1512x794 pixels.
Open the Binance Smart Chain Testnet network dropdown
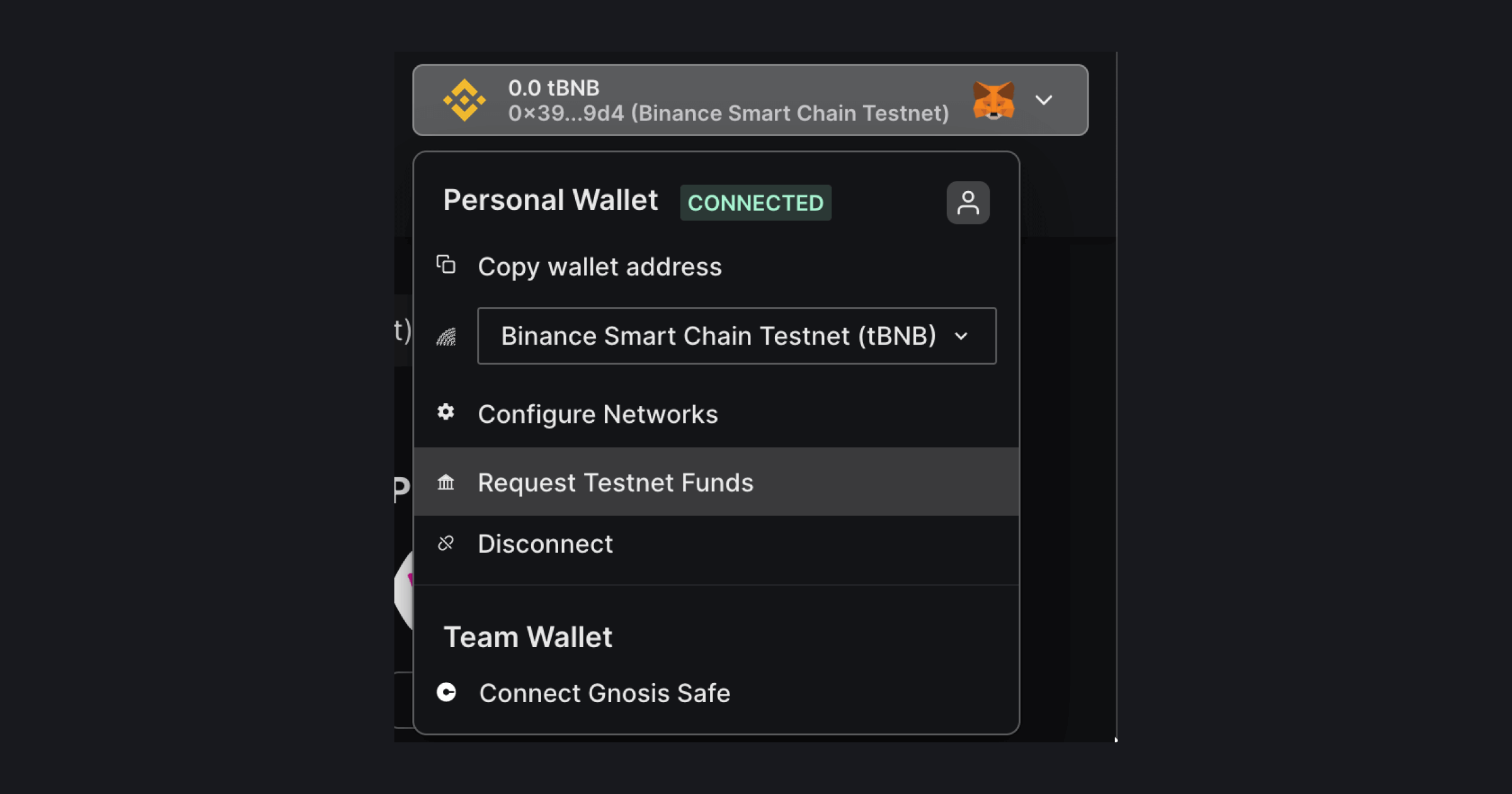pos(736,336)
